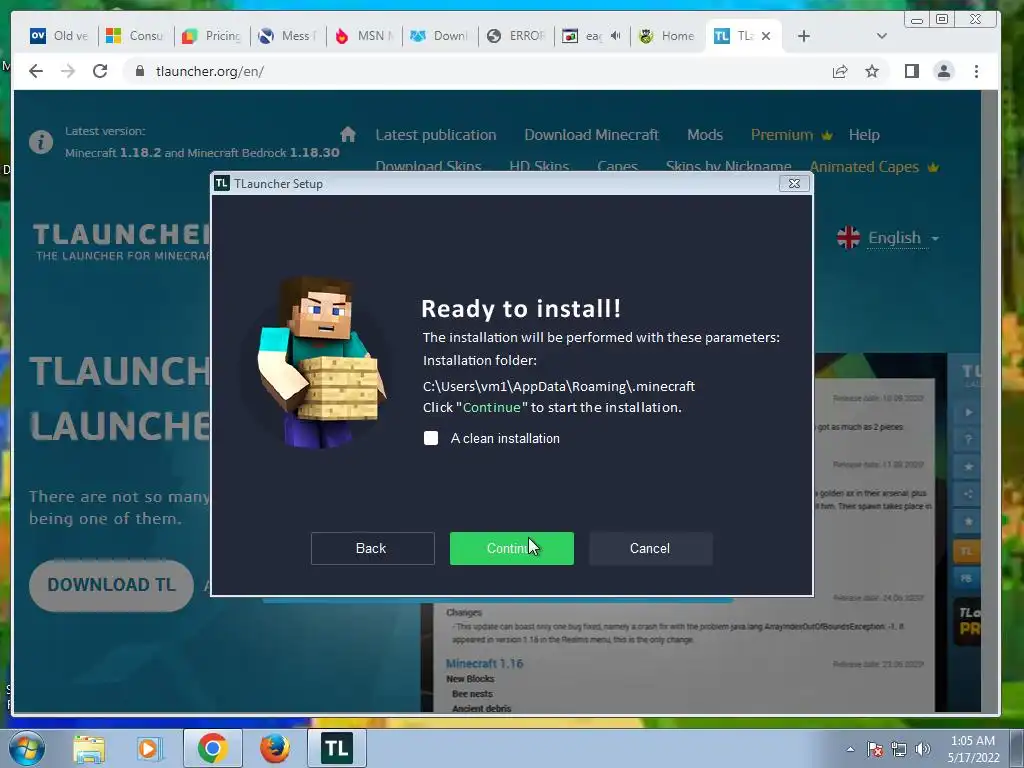Click the network tray icon
Screen dimensions: 1024x768
click(899, 749)
